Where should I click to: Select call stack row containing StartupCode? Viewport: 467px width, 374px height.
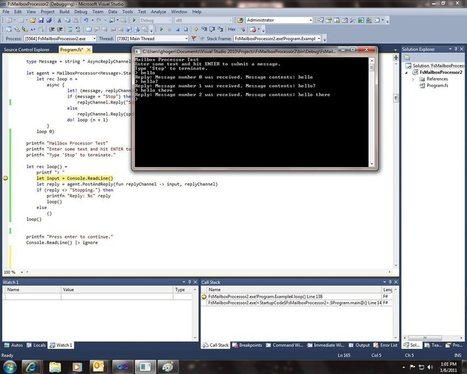tap(294, 303)
